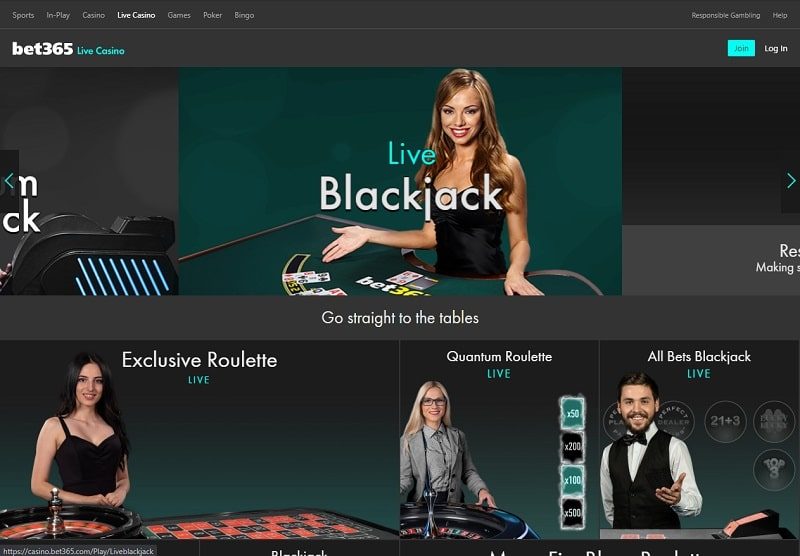Open the Casino tab
Viewport: 800px width, 556px height.
(x=93, y=15)
